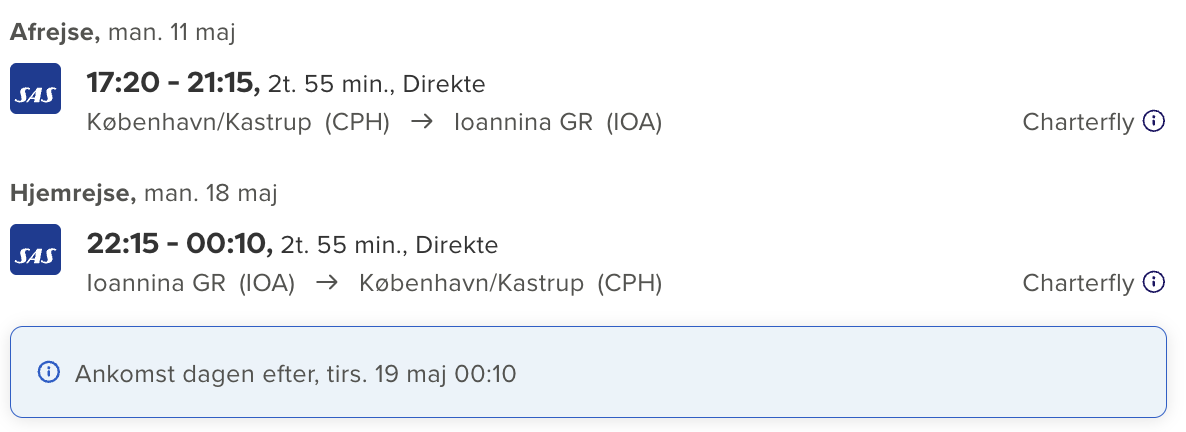
Task: Open the Charterfly info icon for the Hjemrejse flight
Action: 1154,283
